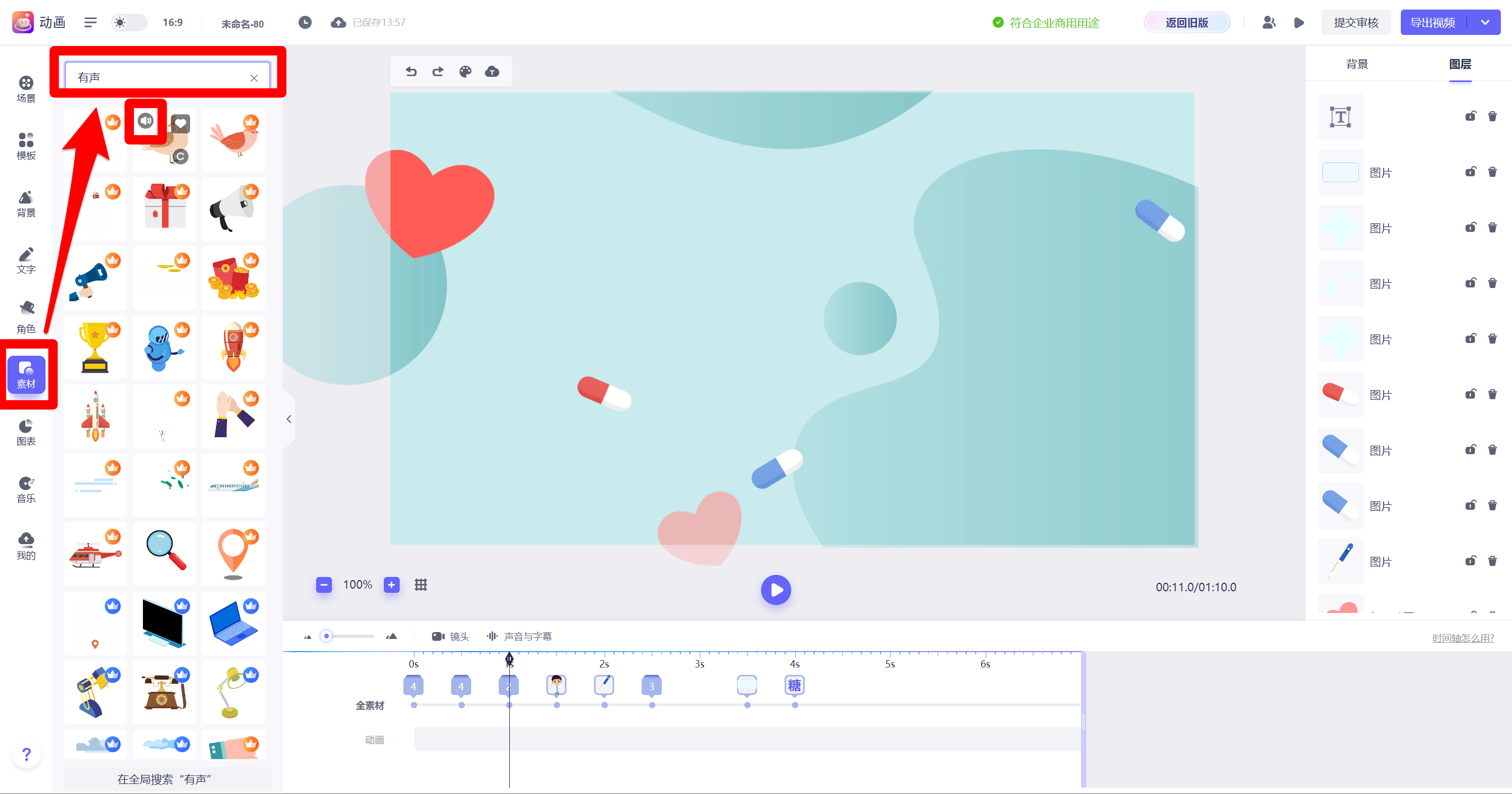Image resolution: width=1512 pixels, height=794 pixels.
Task: Select the magnifying glass material
Action: (164, 554)
